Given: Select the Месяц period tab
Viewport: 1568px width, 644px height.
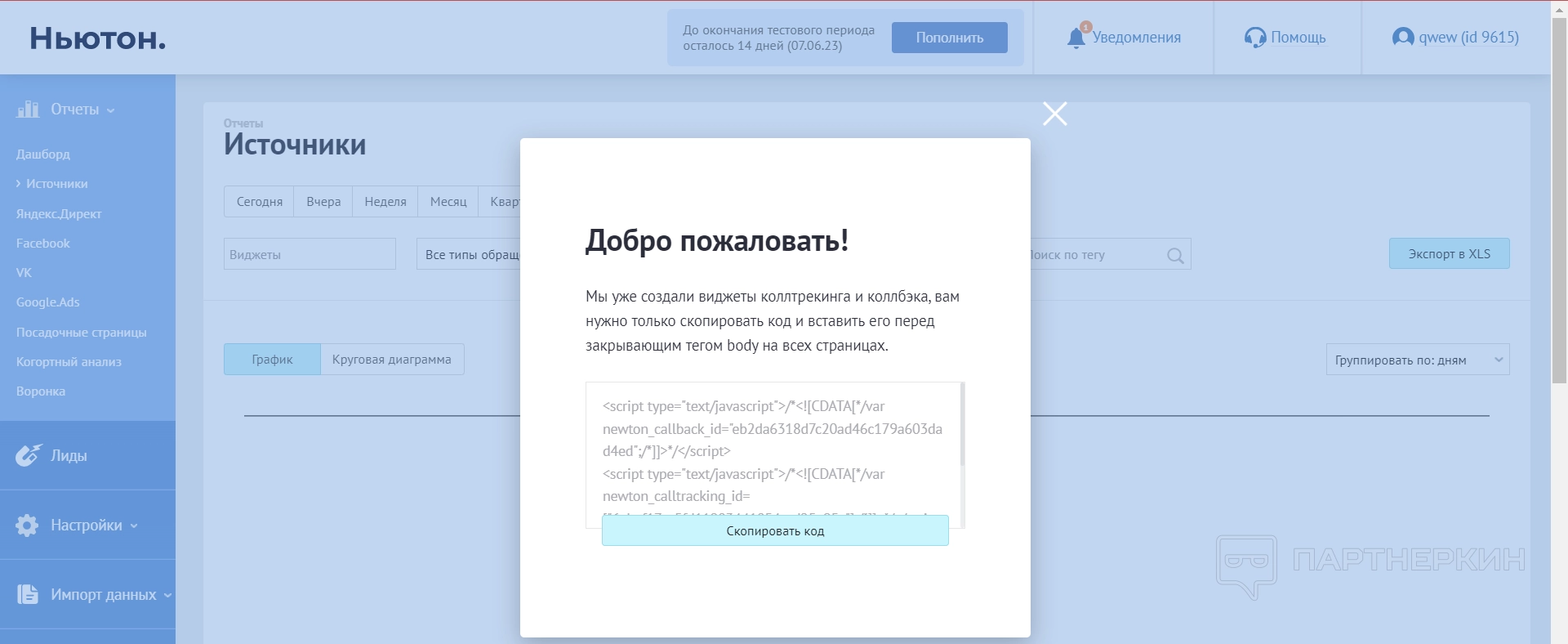Looking at the screenshot, I should (448, 201).
